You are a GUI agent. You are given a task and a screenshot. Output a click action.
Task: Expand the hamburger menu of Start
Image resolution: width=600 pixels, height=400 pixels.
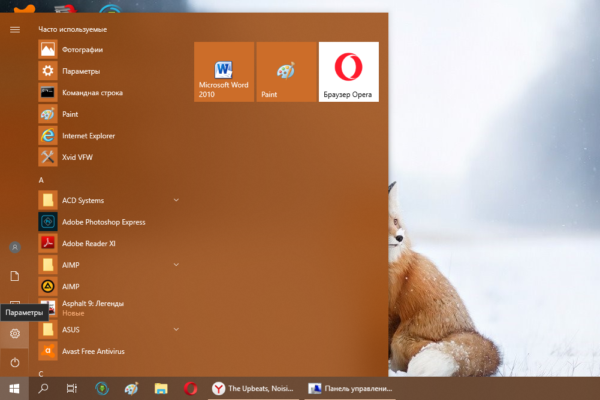(14, 29)
